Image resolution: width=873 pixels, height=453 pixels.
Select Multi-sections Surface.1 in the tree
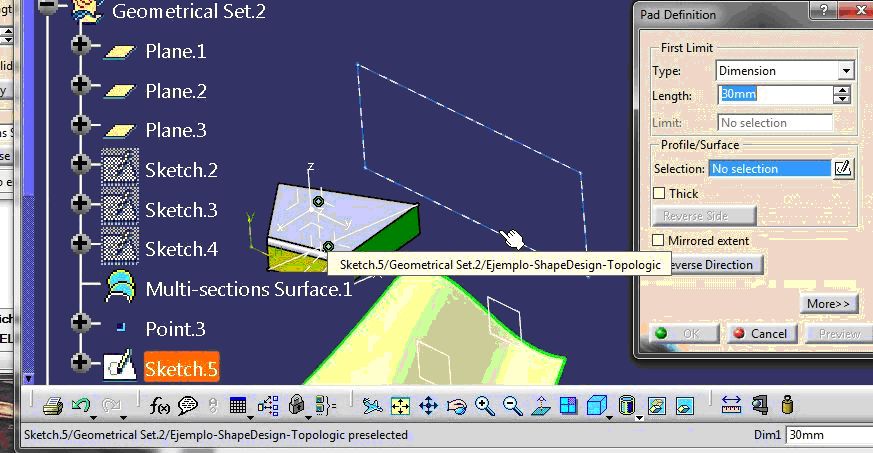(248, 289)
